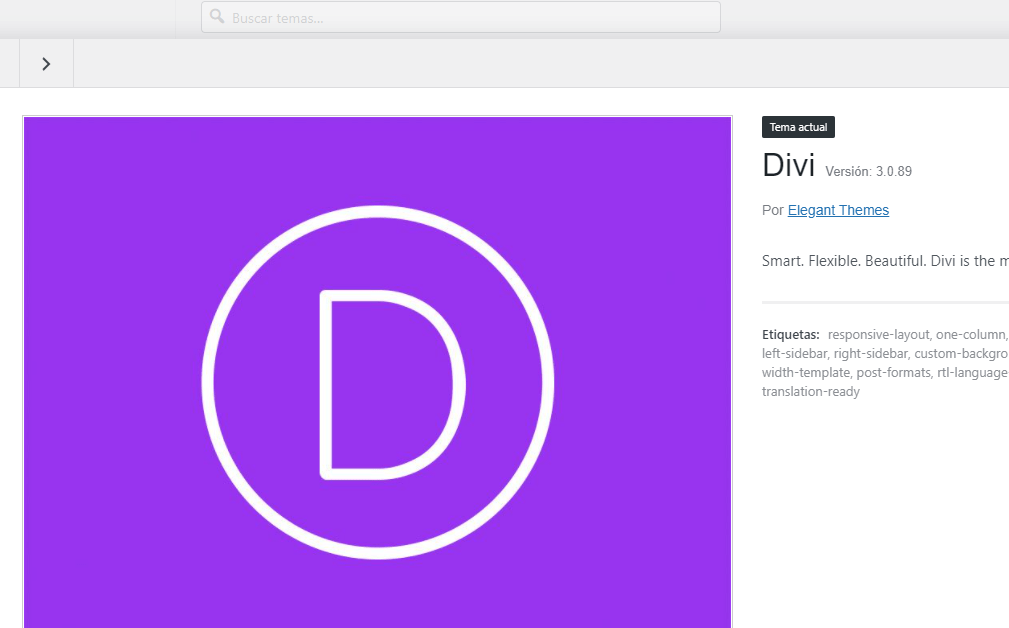1009x628 pixels.
Task: Click the 'right-sidebar' tag text
Action: pyautogui.click(x=871, y=354)
